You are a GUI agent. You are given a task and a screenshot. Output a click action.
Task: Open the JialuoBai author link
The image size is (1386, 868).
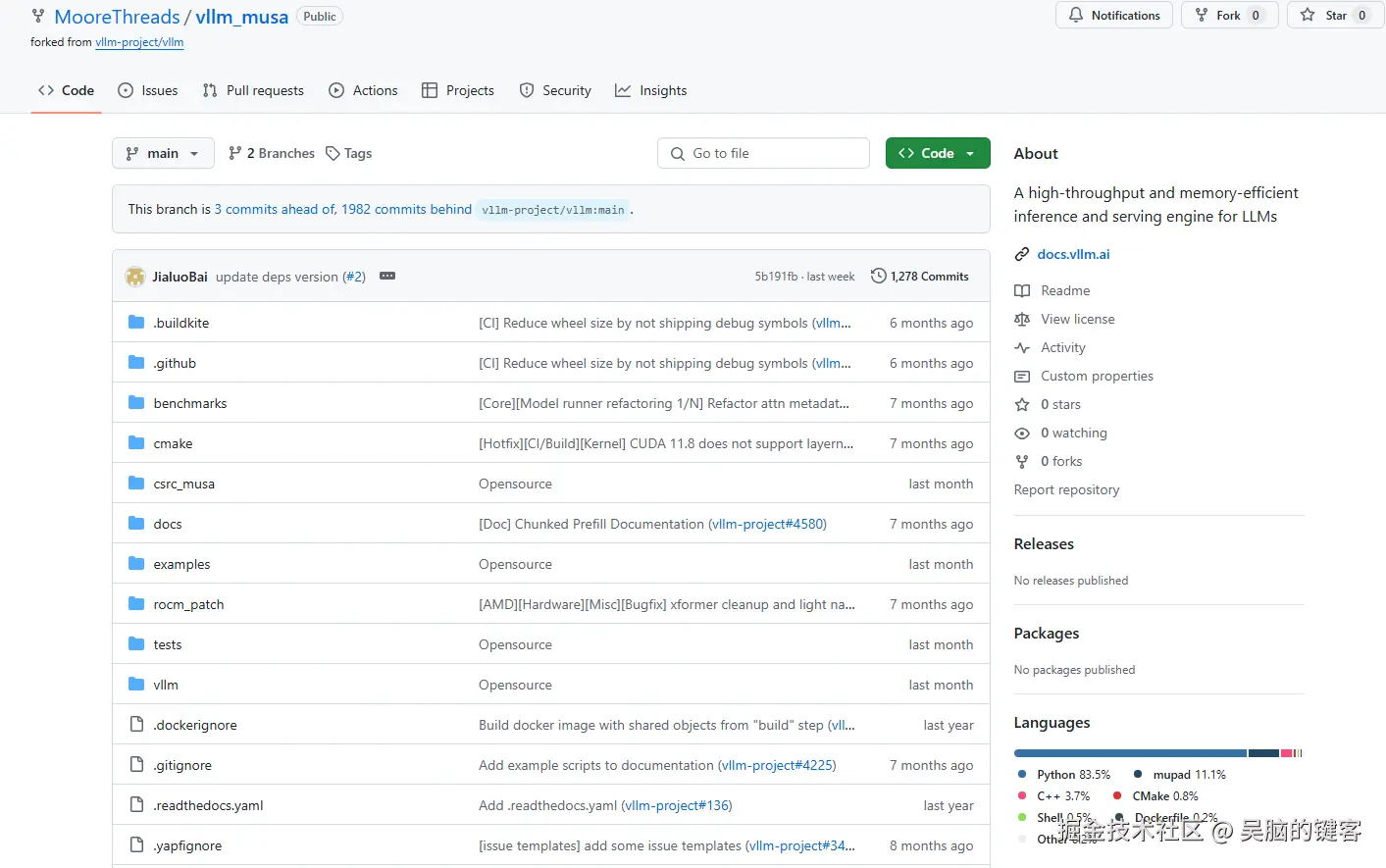tap(180, 277)
